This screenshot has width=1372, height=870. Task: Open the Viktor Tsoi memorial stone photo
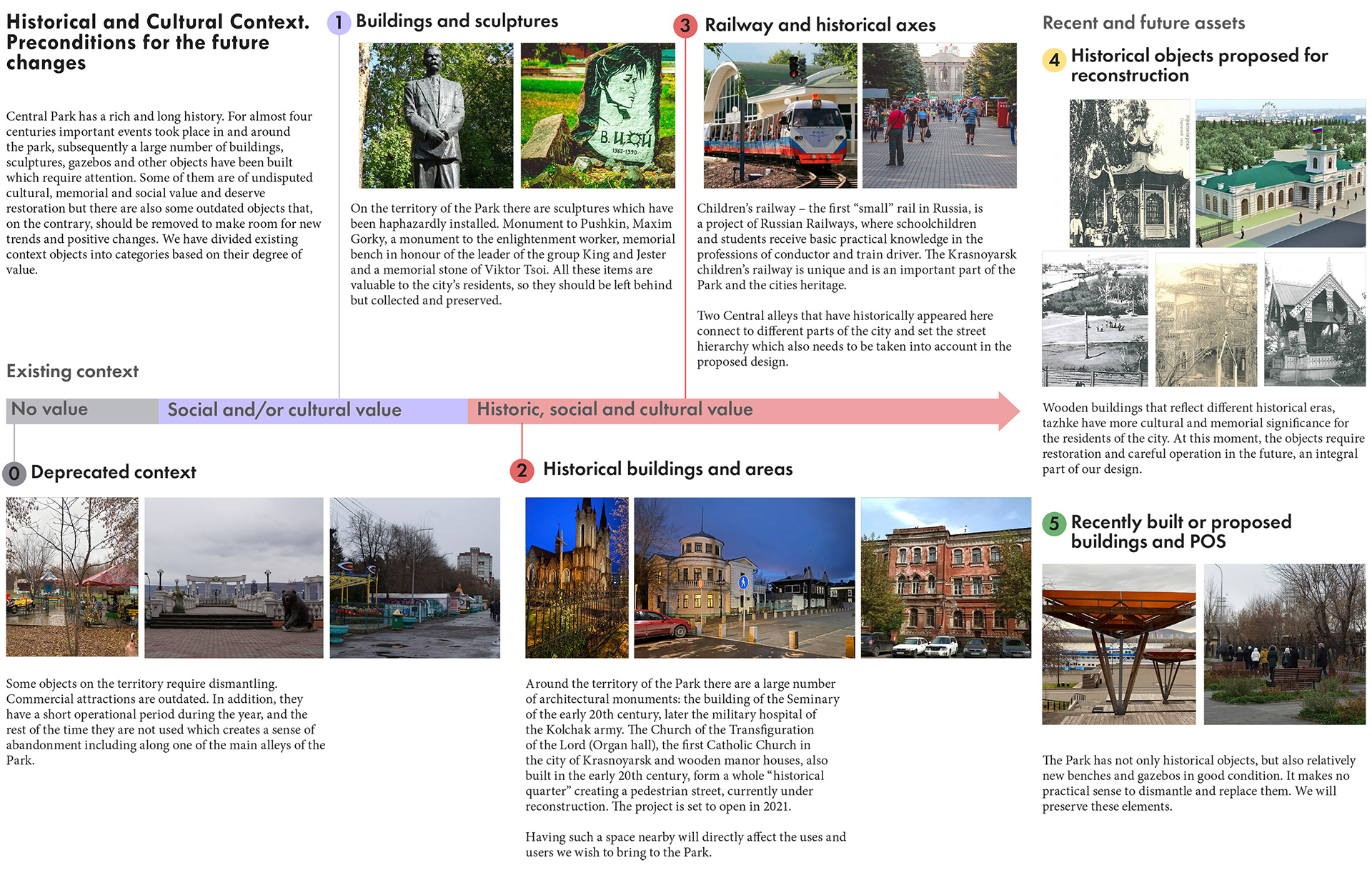597,116
